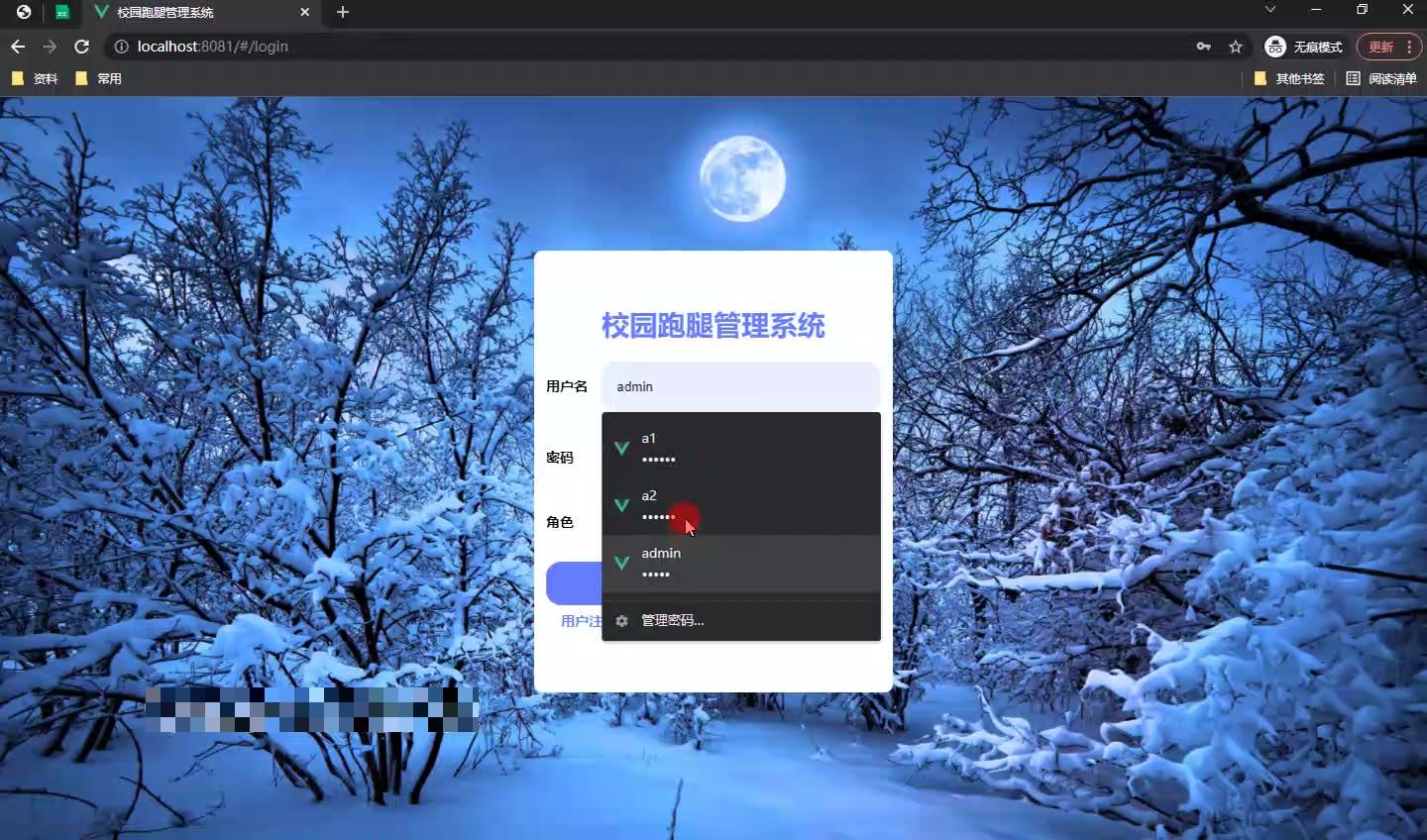Click the 用户名 label
Image resolution: width=1427 pixels, height=840 pixels.
[x=567, y=386]
